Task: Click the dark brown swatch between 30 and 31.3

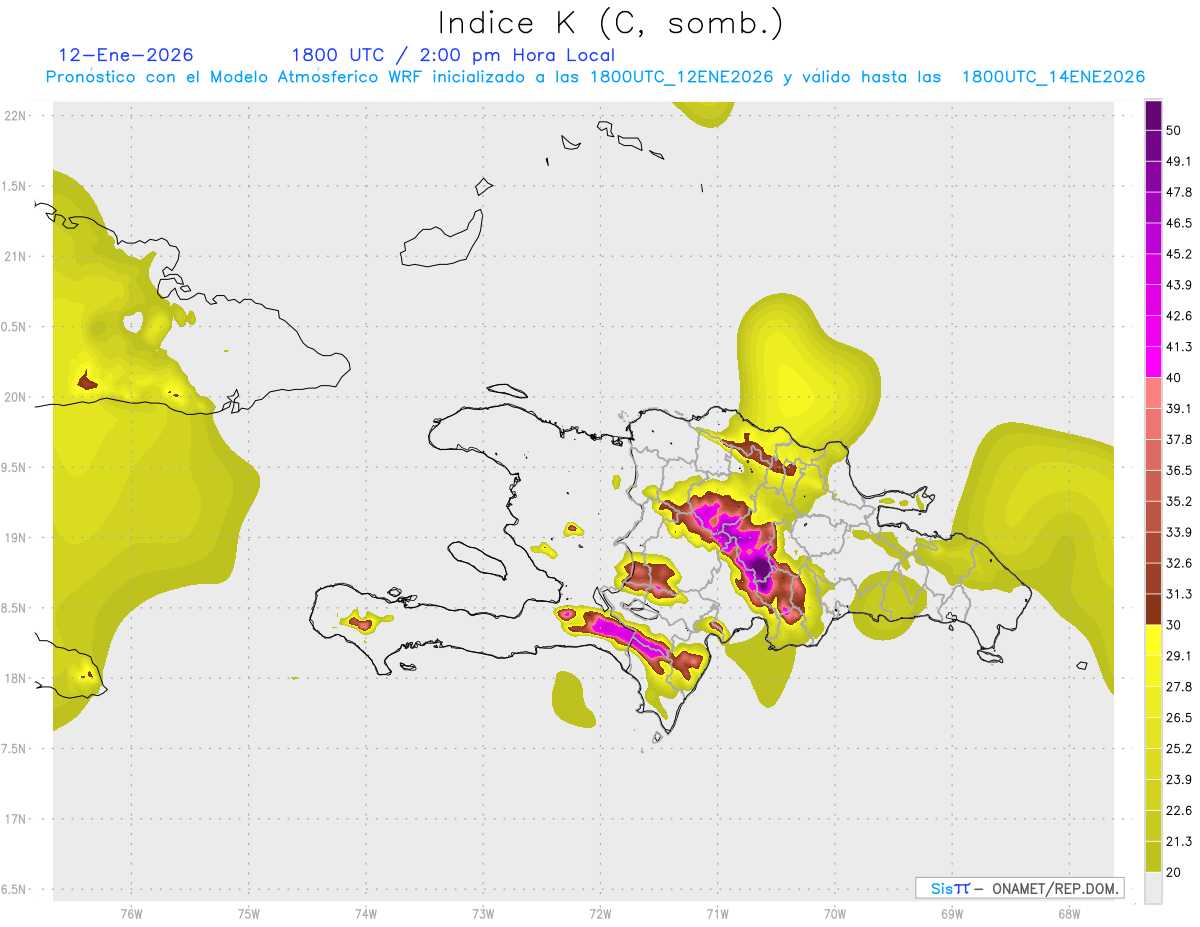Action: [x=1154, y=609]
